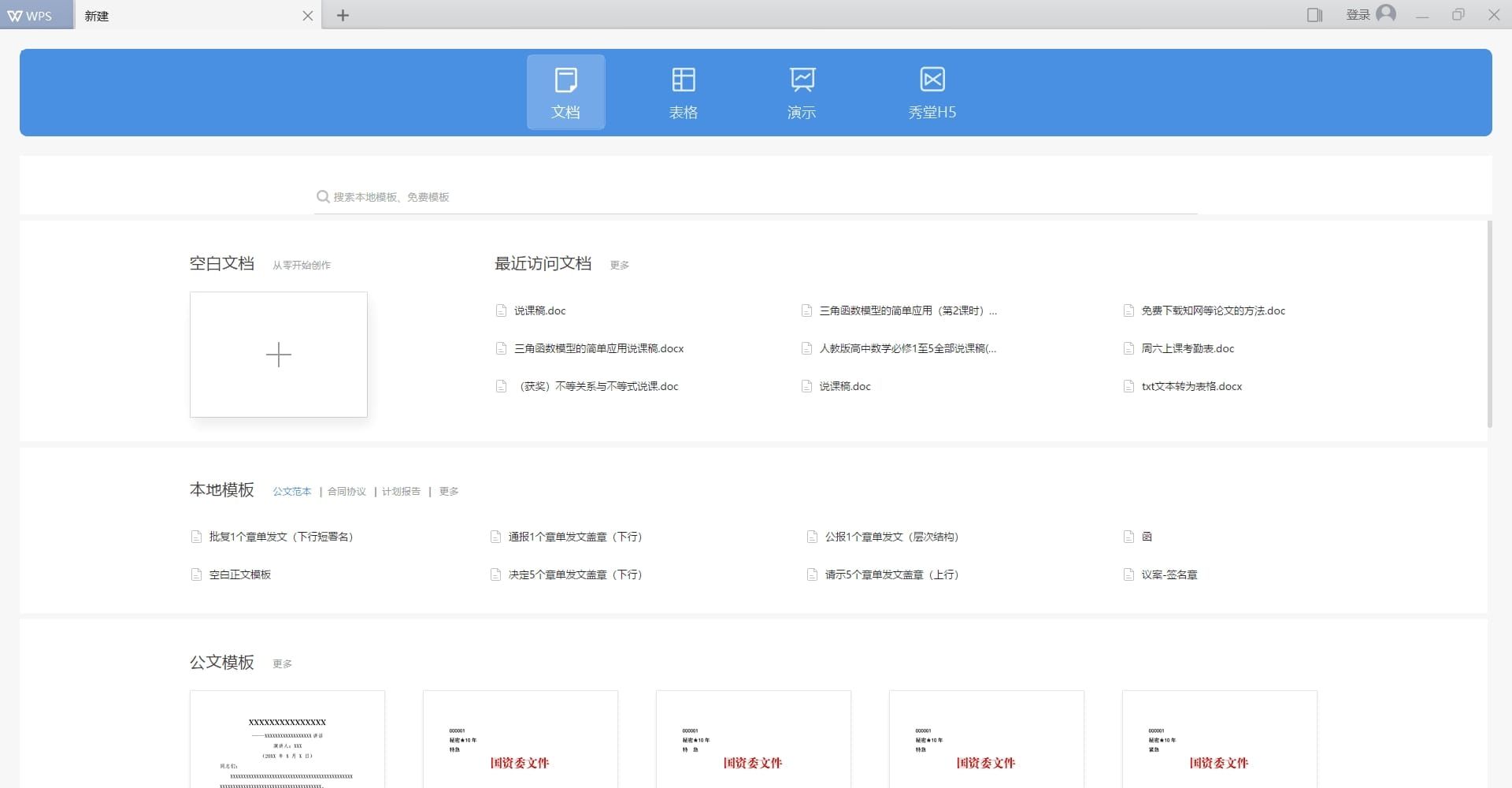1512x788 pixels.
Task: Open template 议案-签名章
Action: coord(1169,574)
